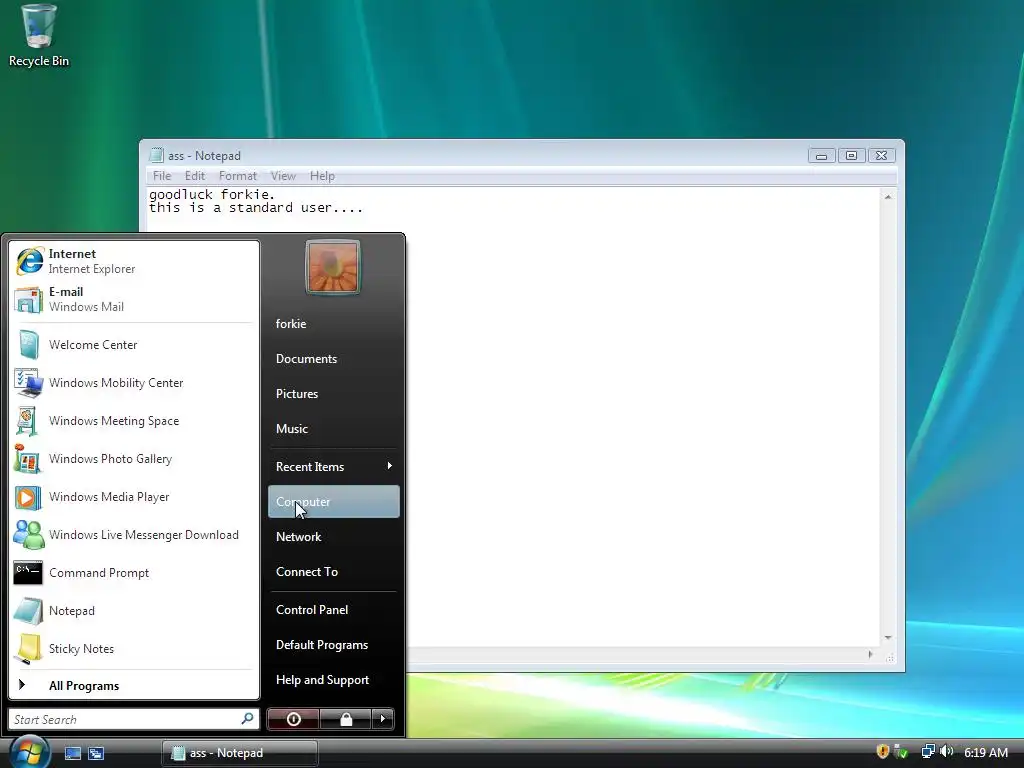Maximize the Notepad window
The image size is (1024, 768).
852,155
